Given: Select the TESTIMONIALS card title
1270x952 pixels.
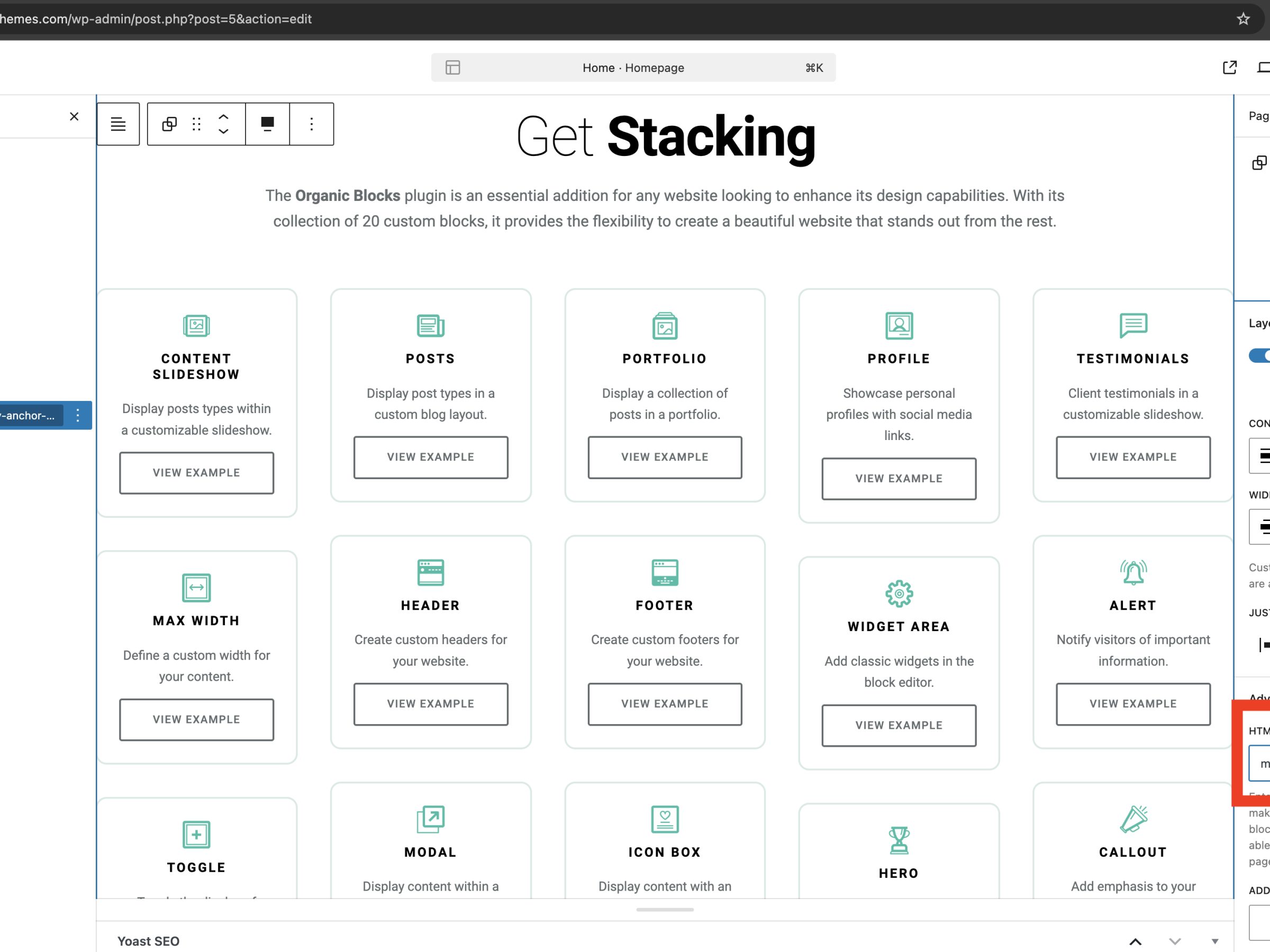Looking at the screenshot, I should (1133, 359).
